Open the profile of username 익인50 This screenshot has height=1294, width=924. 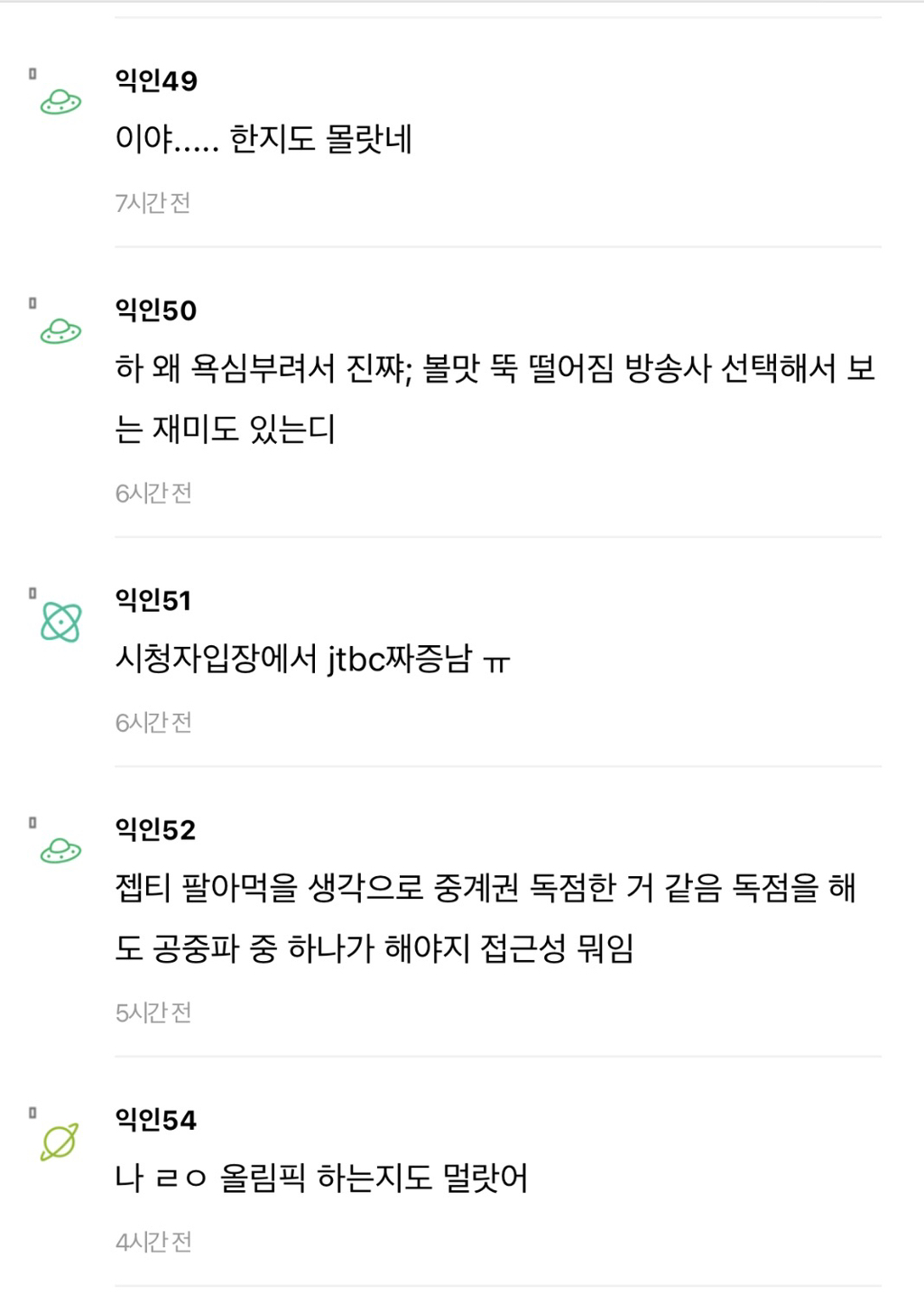click(x=156, y=310)
